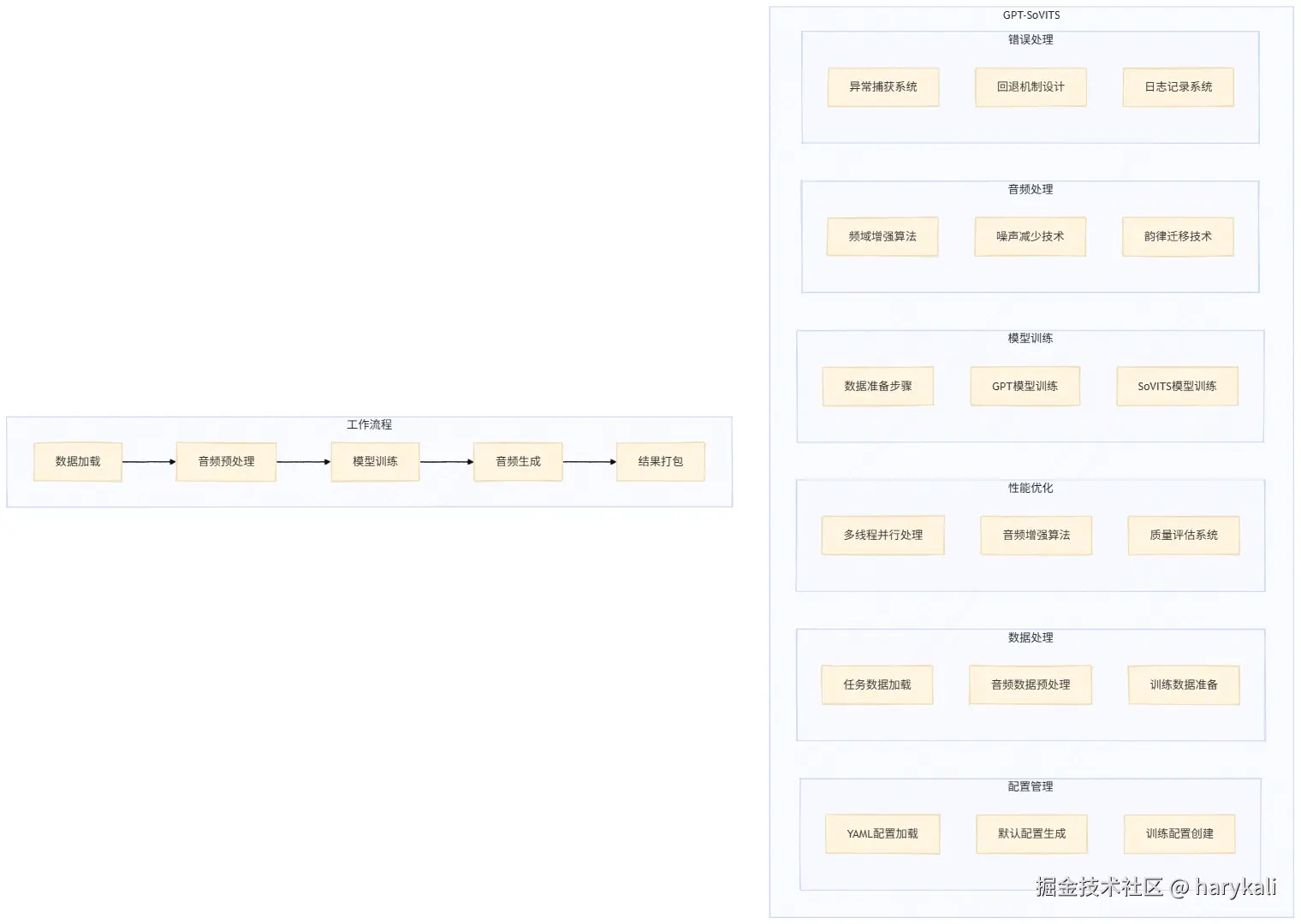Select the 性能优化 section heading

tap(1031, 489)
